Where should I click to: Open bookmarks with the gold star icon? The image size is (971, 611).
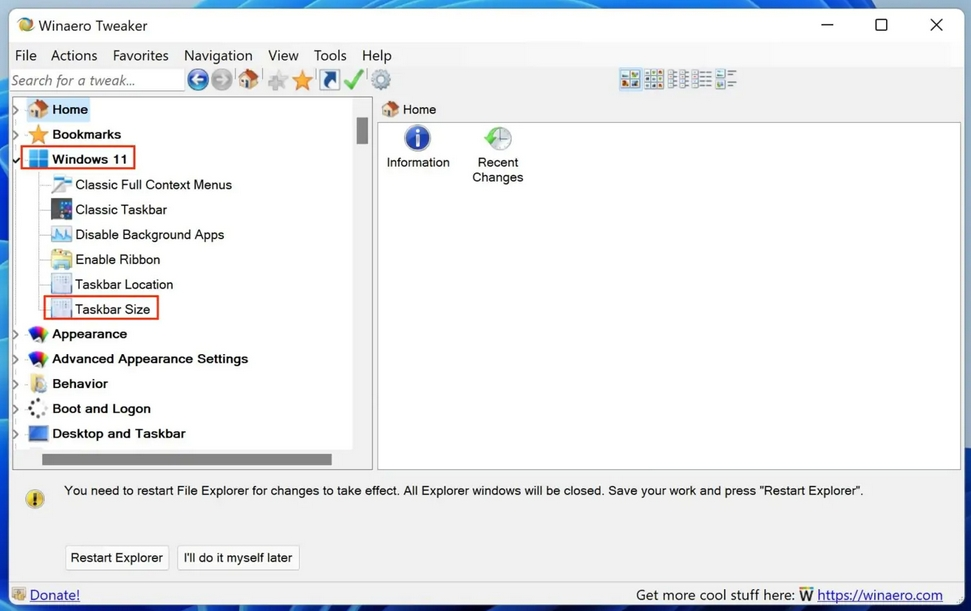point(303,80)
